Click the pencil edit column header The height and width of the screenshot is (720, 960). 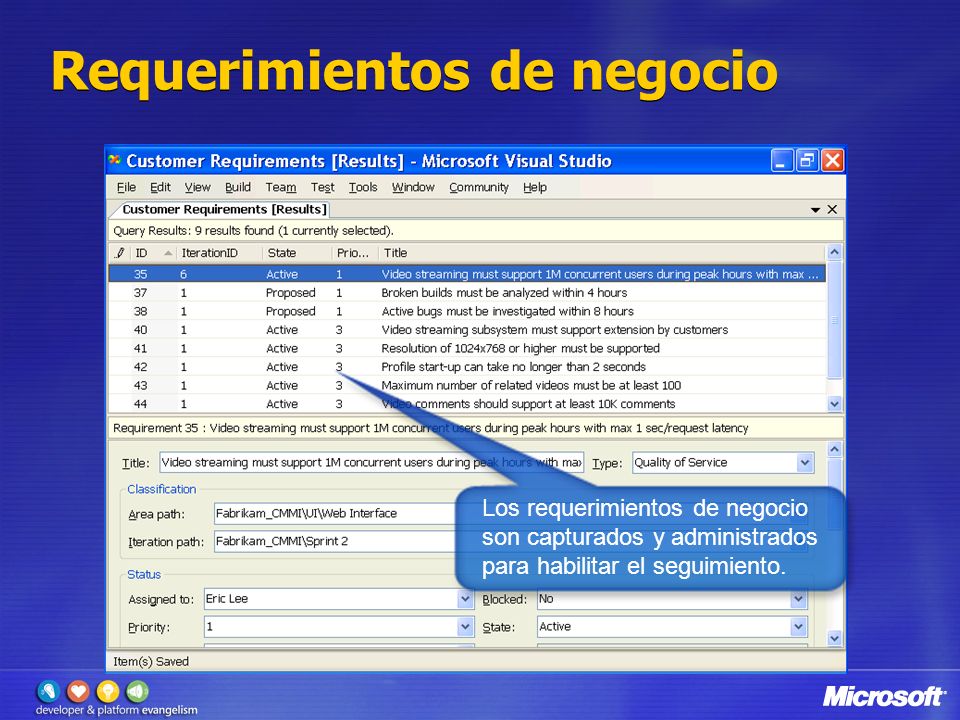click(x=120, y=253)
